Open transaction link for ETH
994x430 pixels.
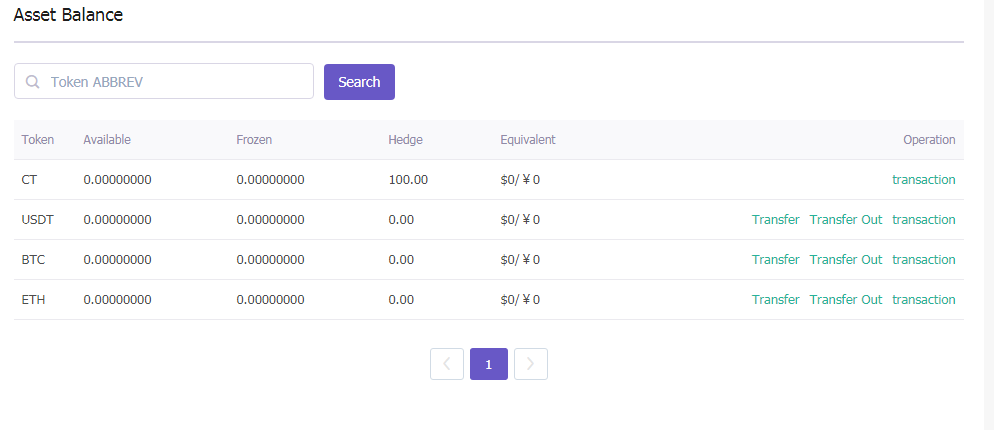pyautogui.click(x=923, y=300)
